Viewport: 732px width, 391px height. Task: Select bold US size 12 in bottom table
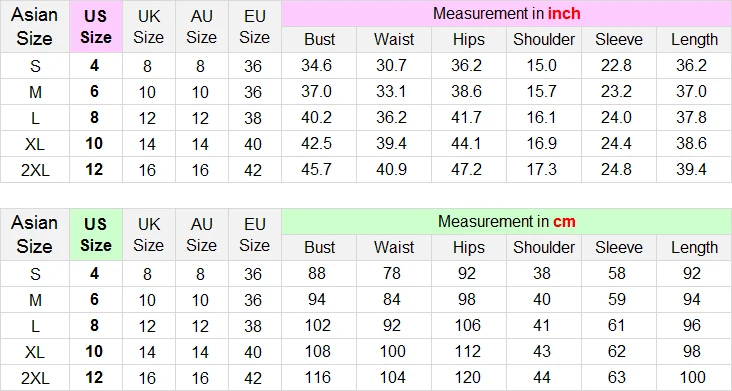coord(94,377)
